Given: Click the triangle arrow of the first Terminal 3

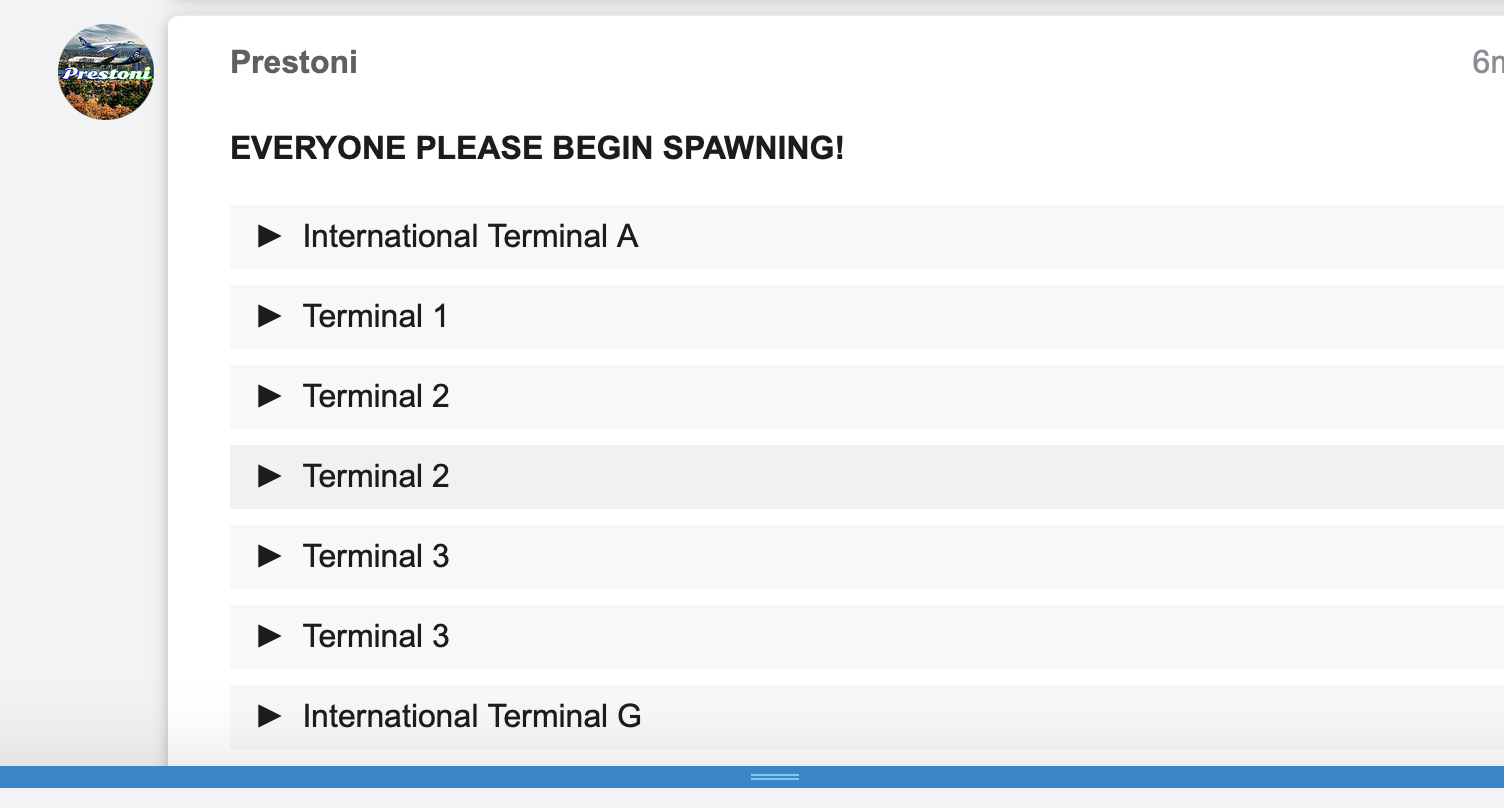Looking at the screenshot, I should pyautogui.click(x=269, y=556).
